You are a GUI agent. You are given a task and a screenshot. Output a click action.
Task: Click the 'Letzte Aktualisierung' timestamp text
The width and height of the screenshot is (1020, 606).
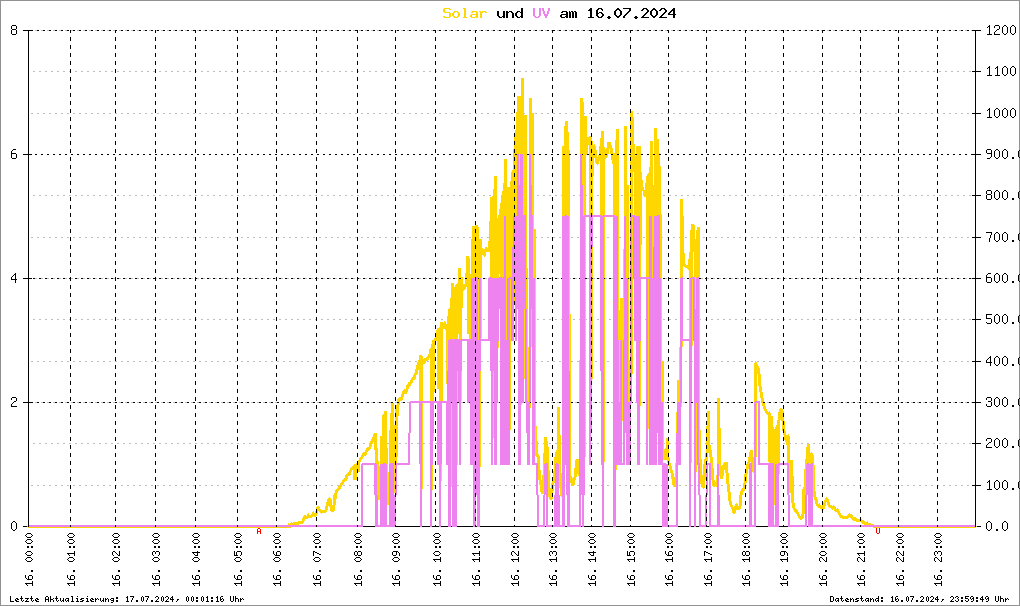click(x=127, y=599)
